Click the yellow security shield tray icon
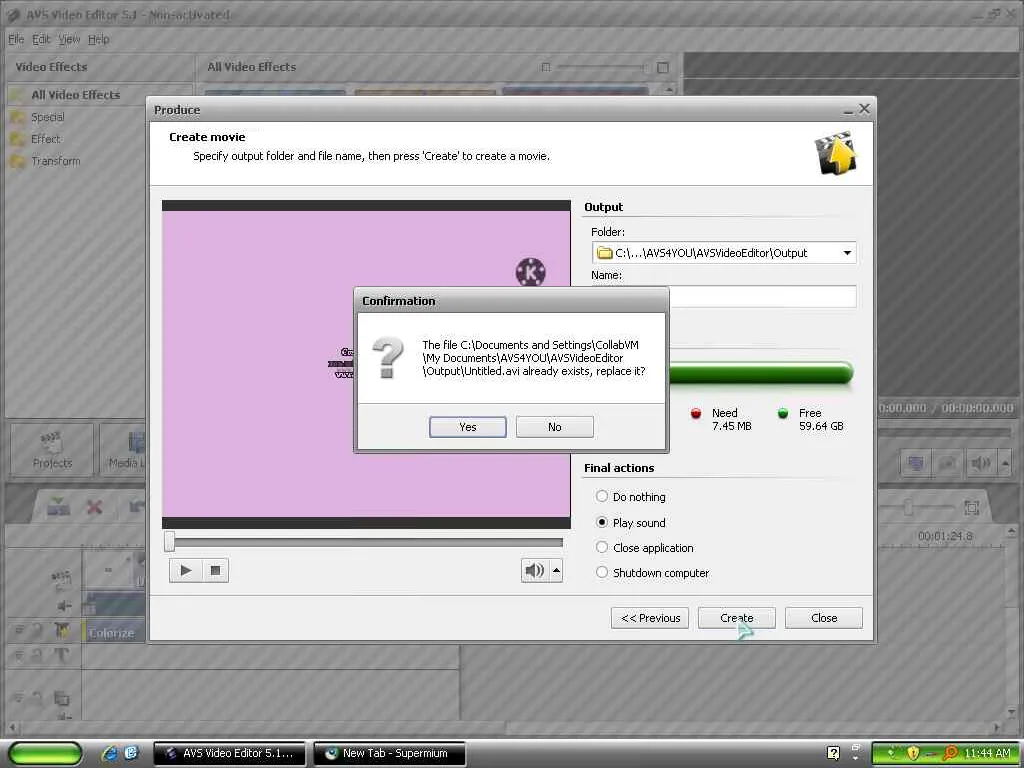Viewport: 1024px width, 768px height. pos(913,753)
